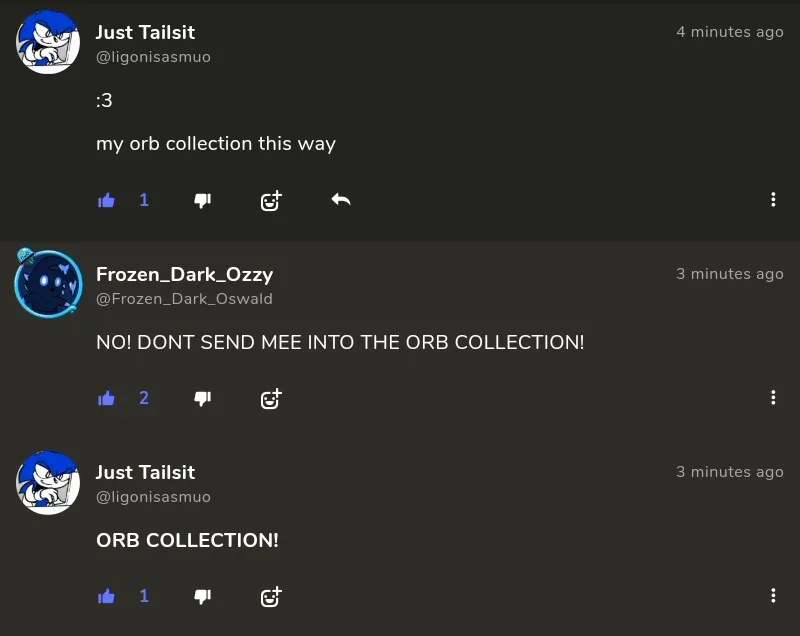The height and width of the screenshot is (636, 800).
Task: Dislike the 'ORB COLLECTION!' comment
Action: tap(202, 596)
